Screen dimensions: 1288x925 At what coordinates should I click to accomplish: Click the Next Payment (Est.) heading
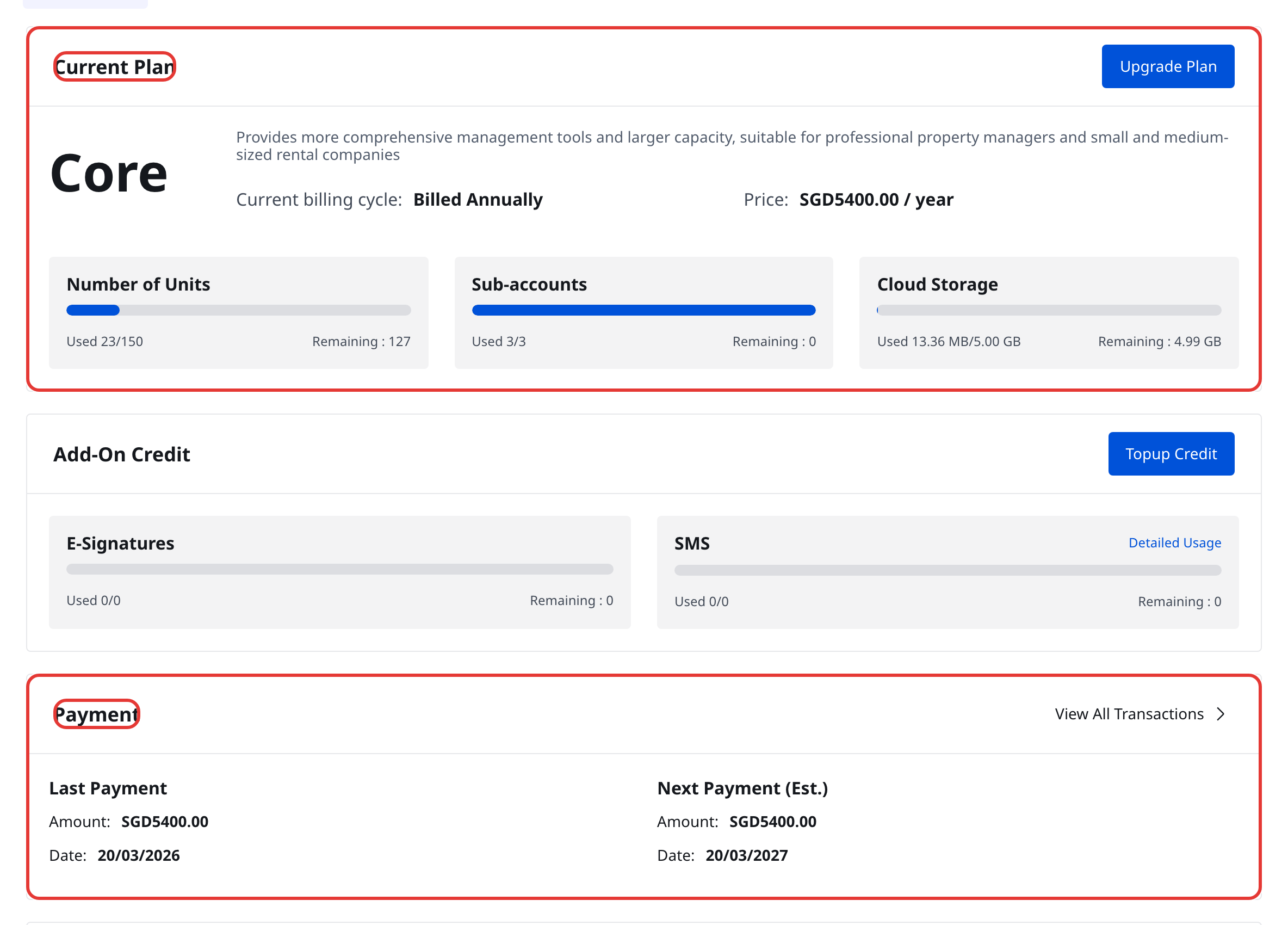[742, 788]
